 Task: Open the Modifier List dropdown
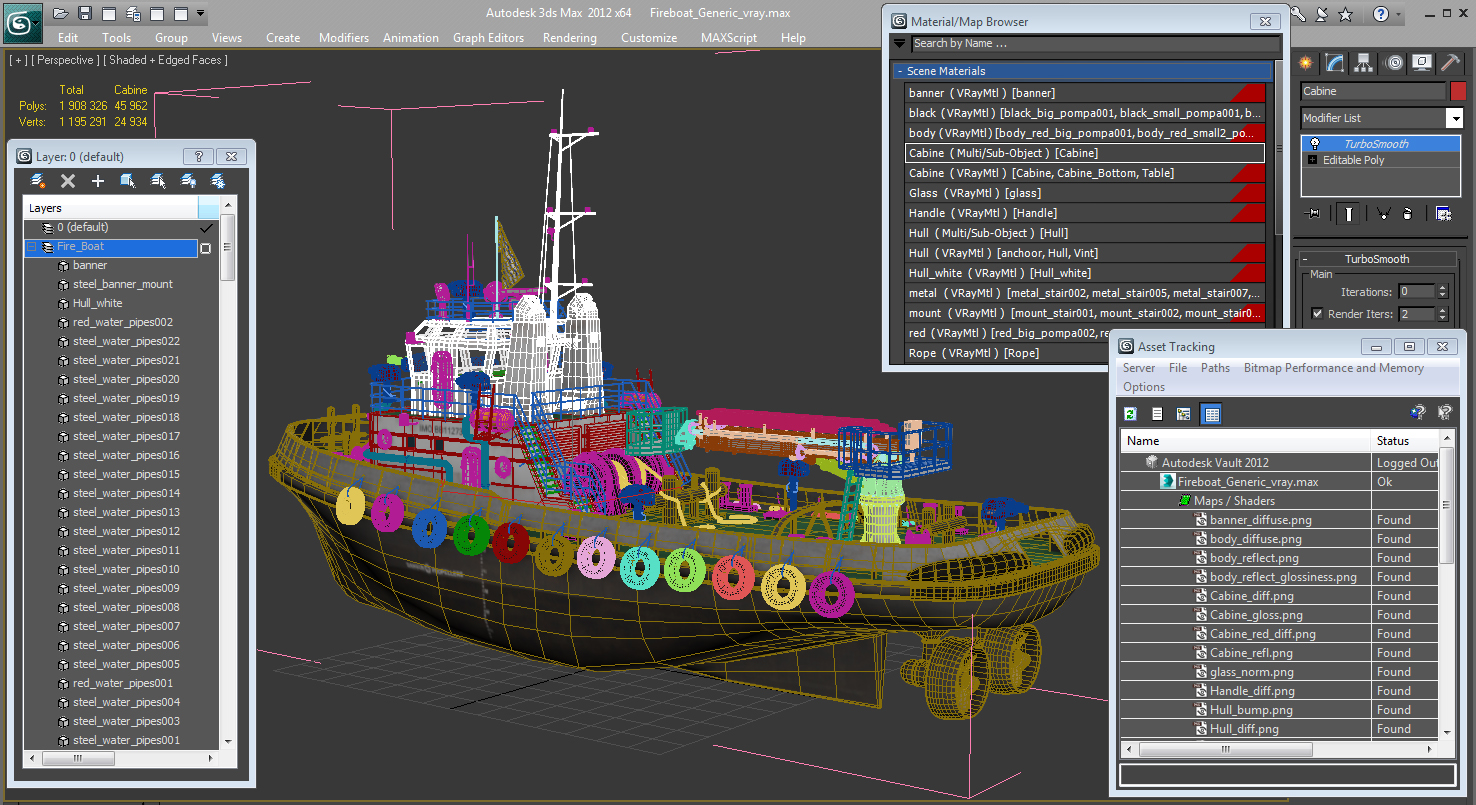(1455, 118)
